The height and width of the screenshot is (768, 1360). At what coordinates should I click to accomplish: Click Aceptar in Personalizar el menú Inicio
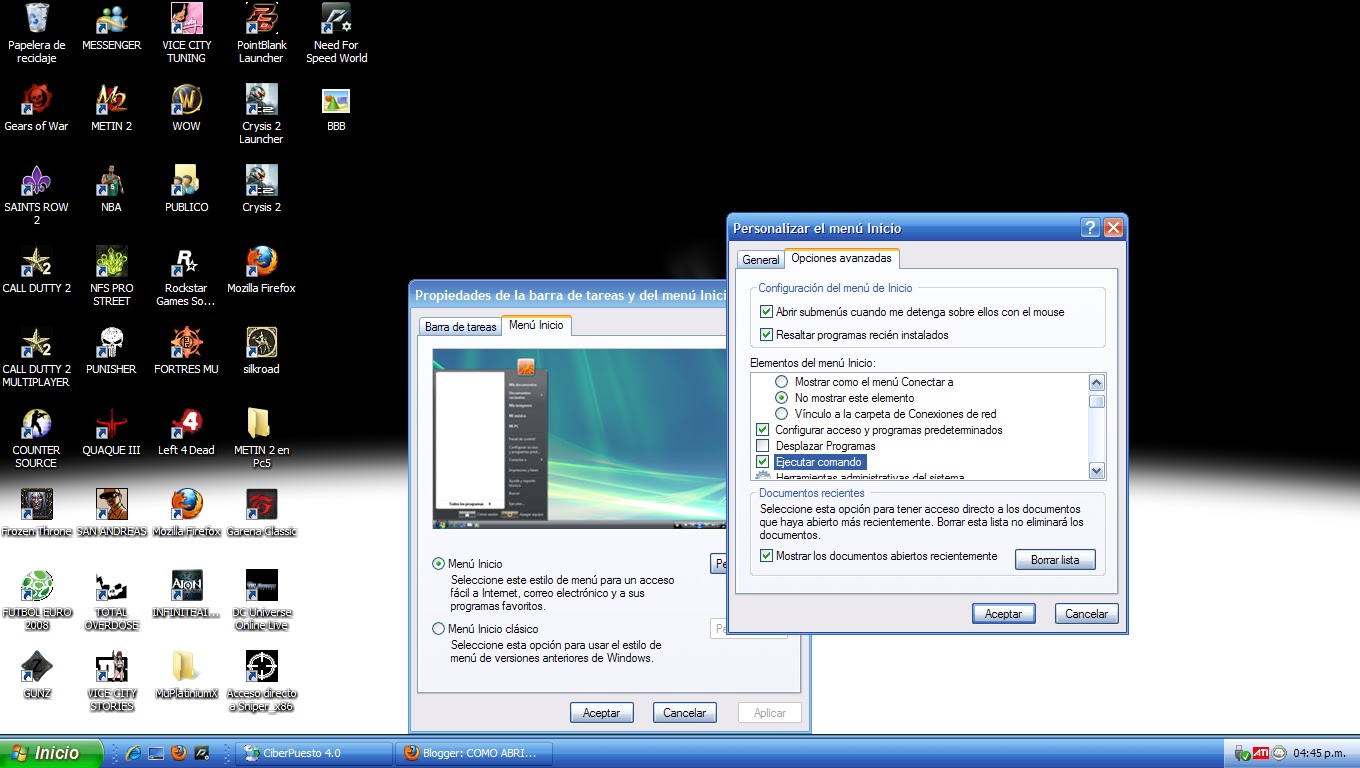tap(1003, 614)
